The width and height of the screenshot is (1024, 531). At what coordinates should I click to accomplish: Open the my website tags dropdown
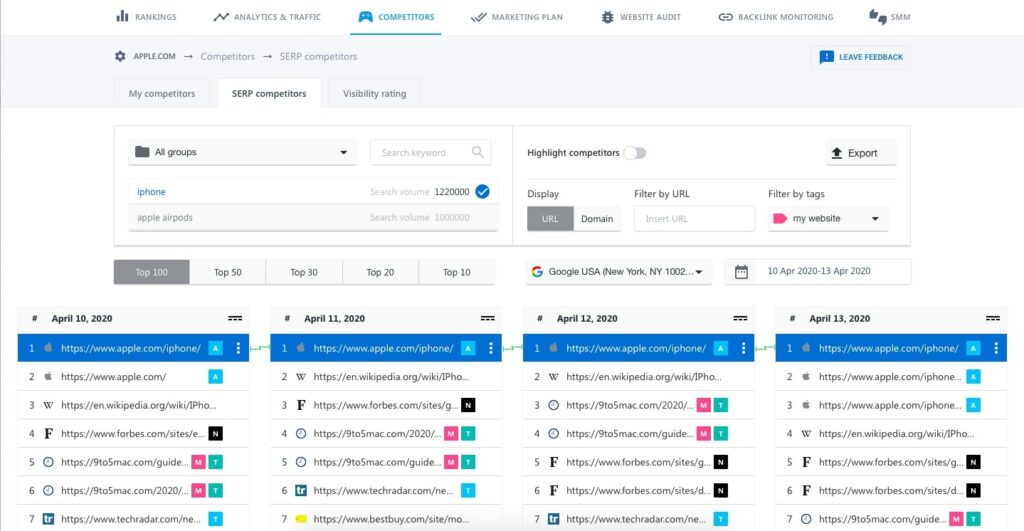pos(827,219)
